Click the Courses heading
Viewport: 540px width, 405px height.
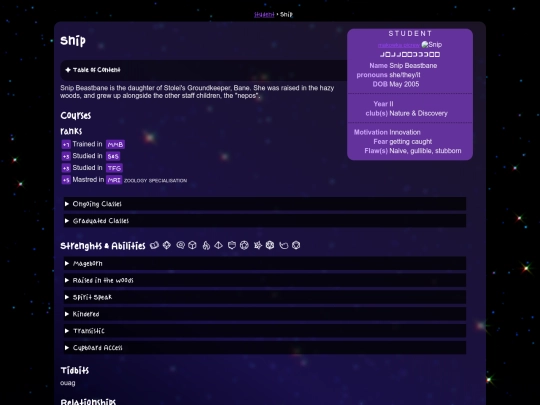(76, 115)
